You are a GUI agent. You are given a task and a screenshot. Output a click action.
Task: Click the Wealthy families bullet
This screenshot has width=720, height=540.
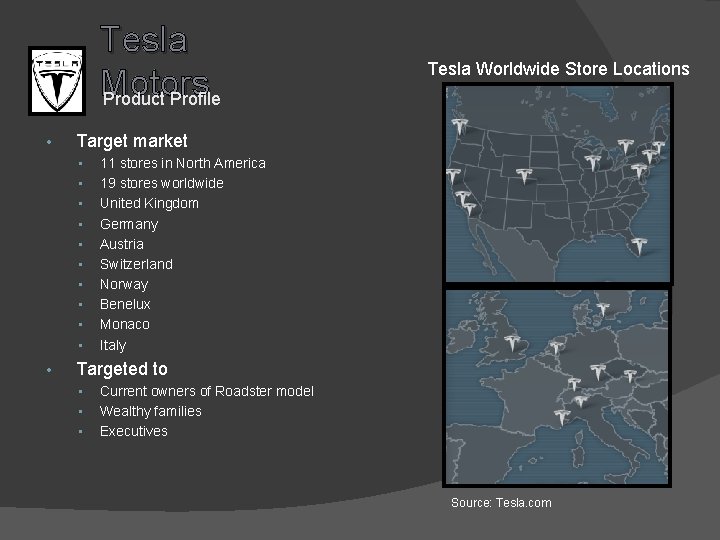point(151,411)
